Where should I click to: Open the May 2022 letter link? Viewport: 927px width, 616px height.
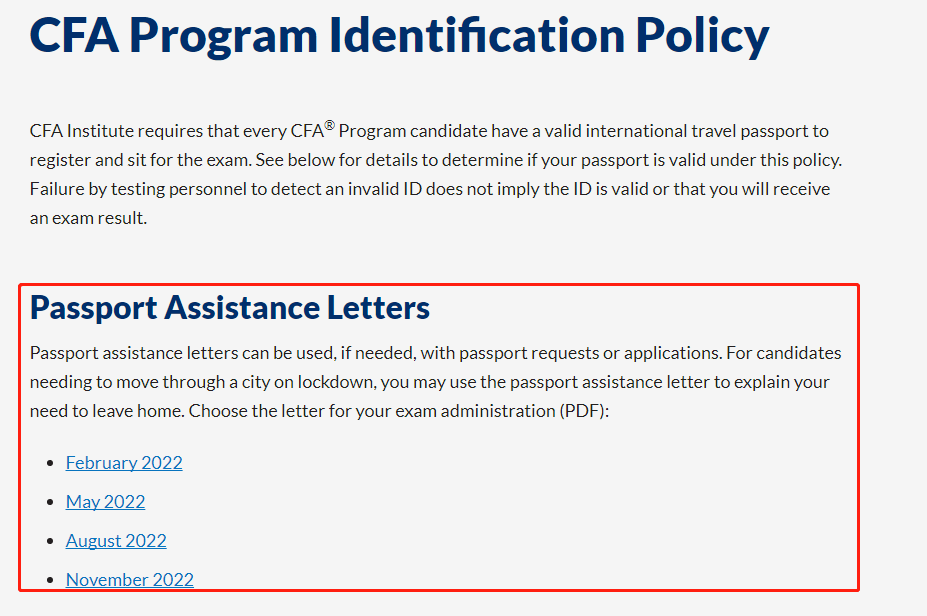coord(105,502)
